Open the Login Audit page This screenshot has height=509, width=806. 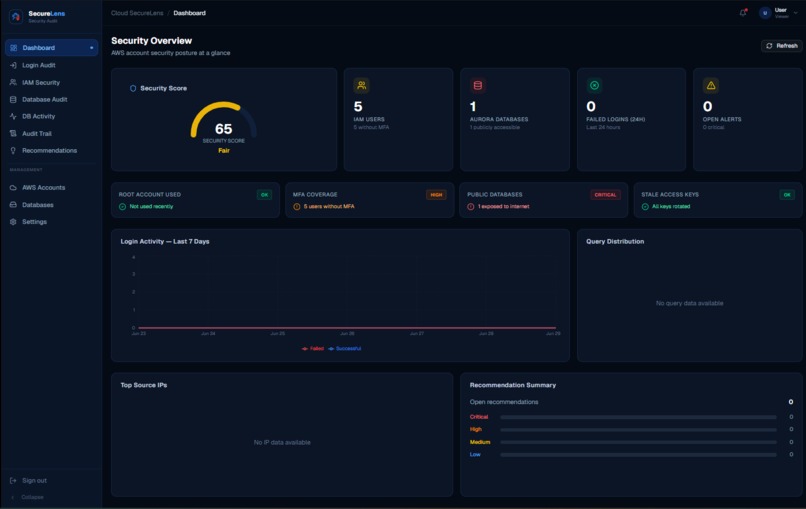(x=51, y=65)
